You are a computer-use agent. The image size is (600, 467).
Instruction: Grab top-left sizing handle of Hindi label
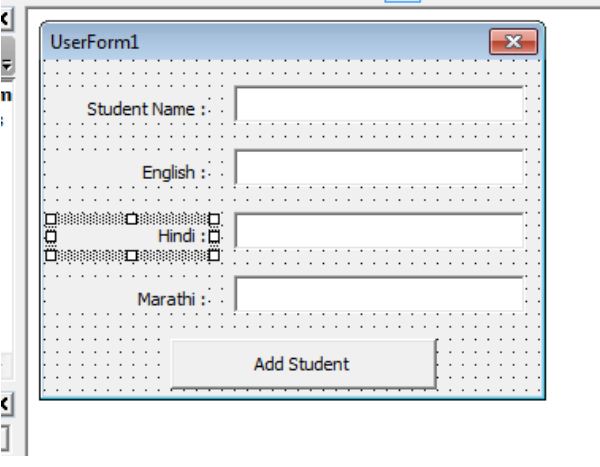pyautogui.click(x=49, y=218)
